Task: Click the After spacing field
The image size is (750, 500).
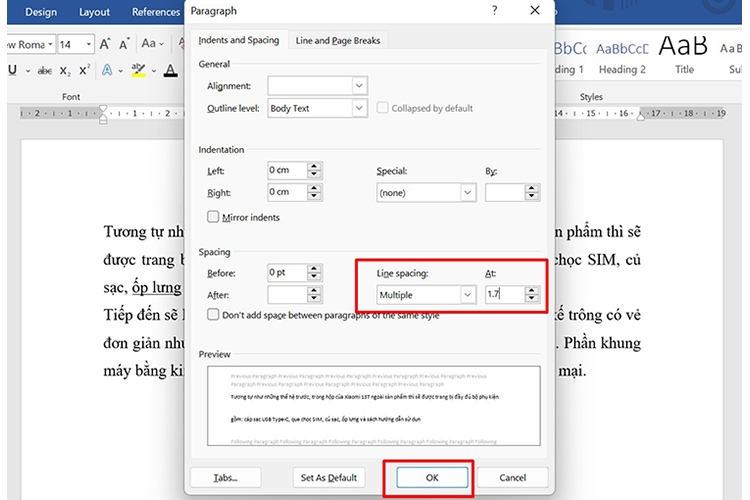Action: (287, 295)
